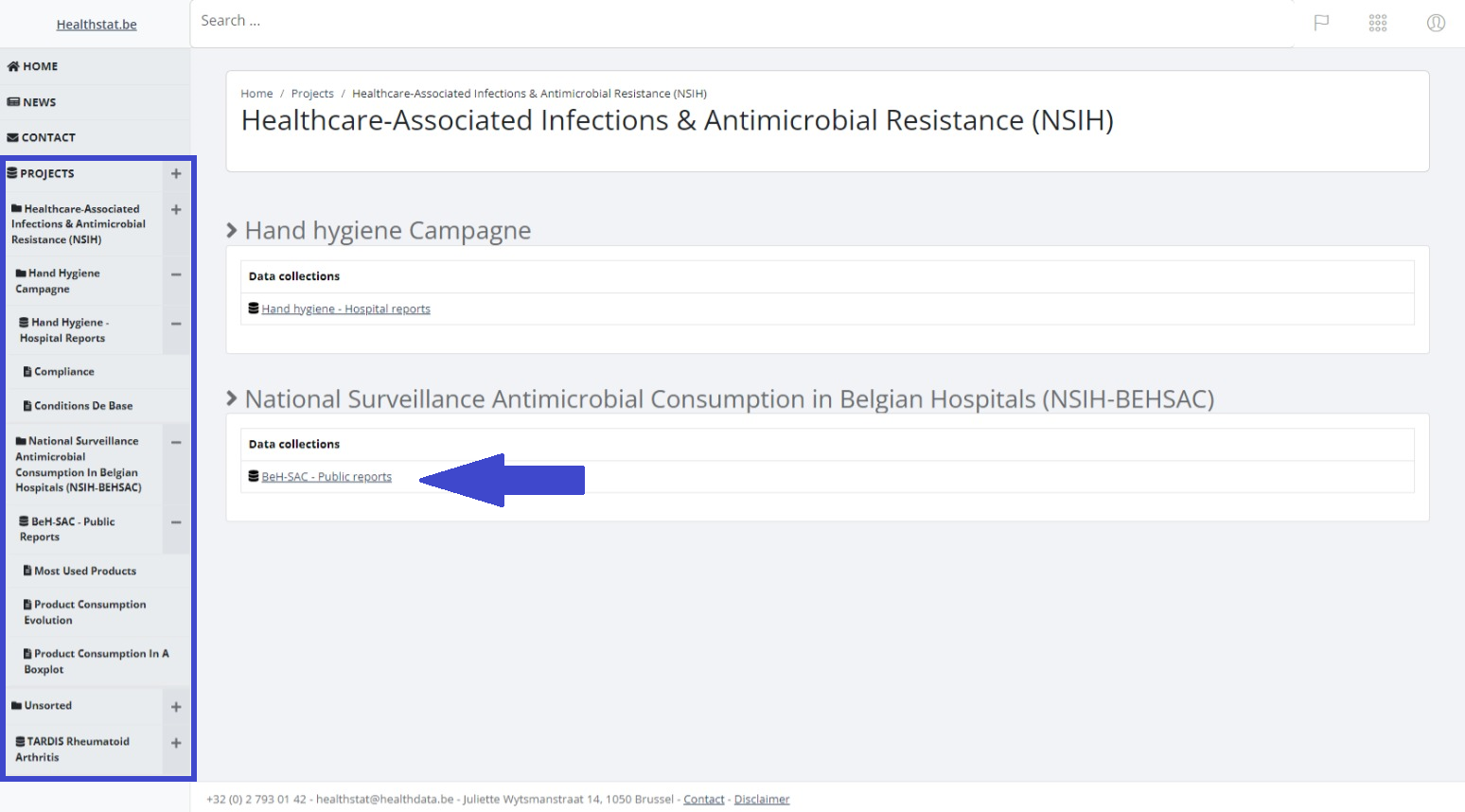Click the chevron before Hand hygiene Campagne

[232, 230]
